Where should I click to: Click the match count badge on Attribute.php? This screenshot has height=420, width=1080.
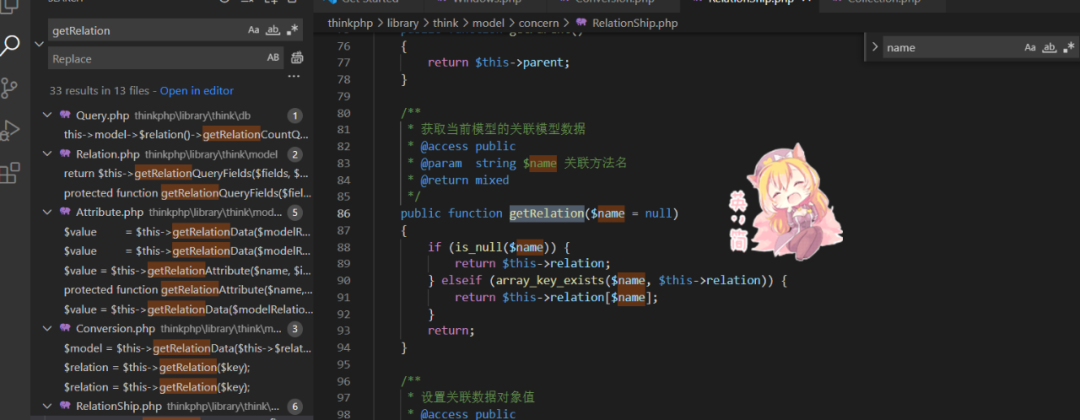tap(294, 212)
